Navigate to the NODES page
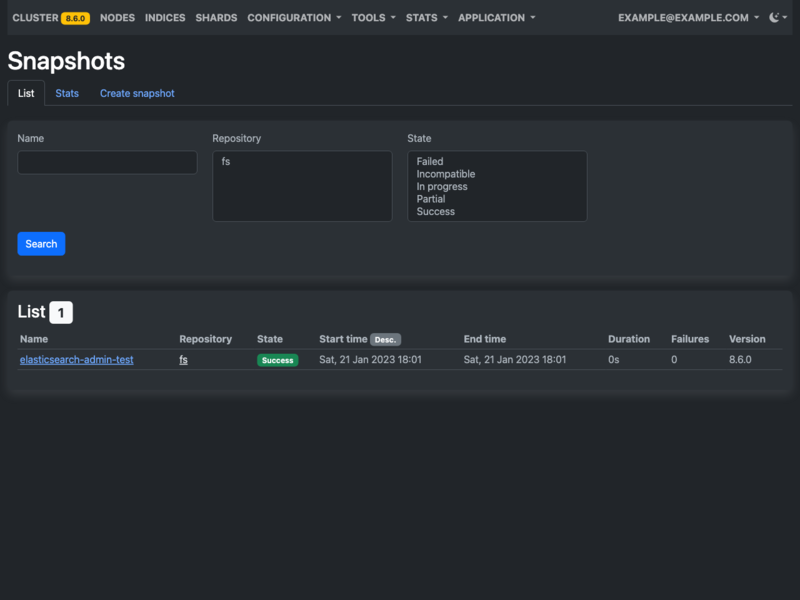 click(116, 17)
